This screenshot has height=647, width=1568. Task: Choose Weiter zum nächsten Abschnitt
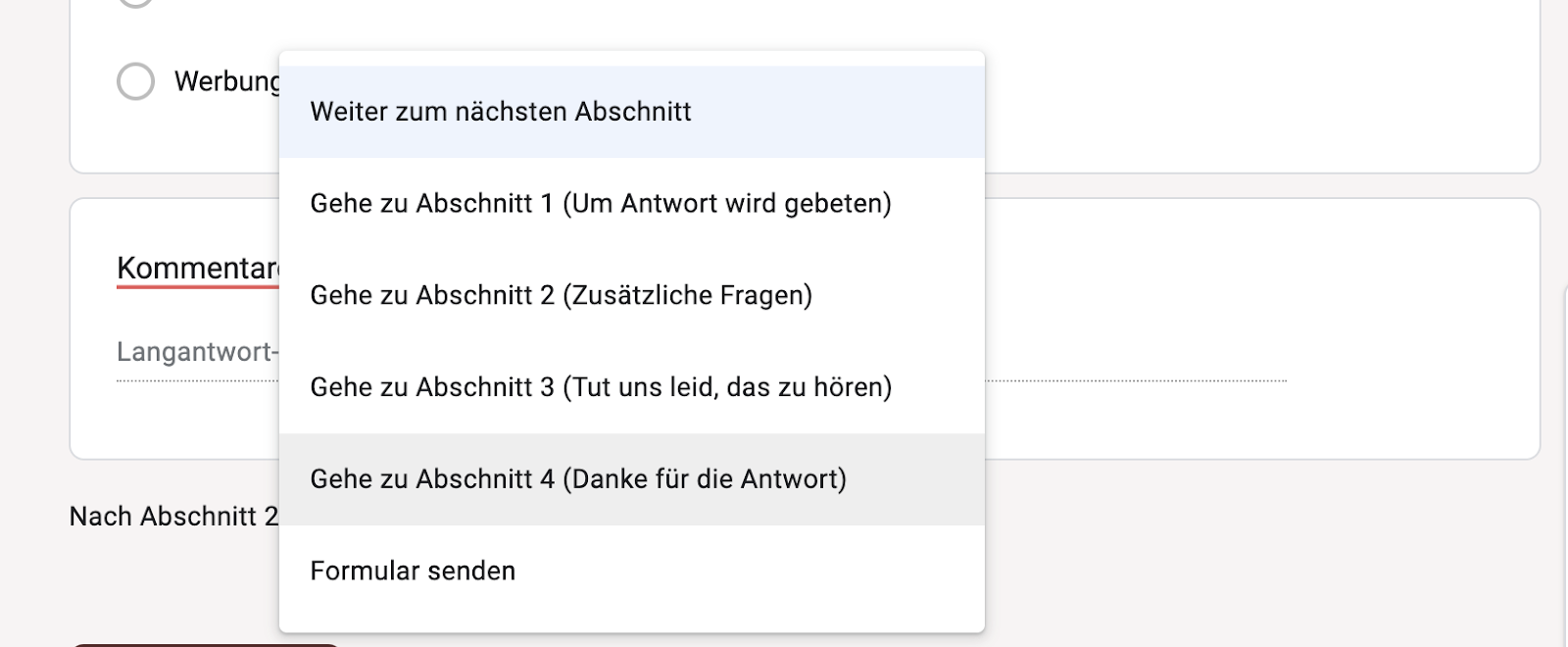click(501, 112)
